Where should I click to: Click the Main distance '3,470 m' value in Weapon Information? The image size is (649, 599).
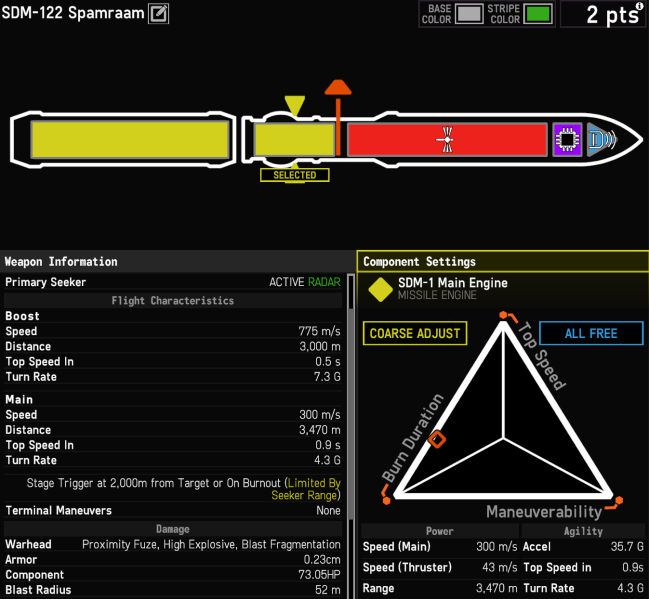[x=320, y=430]
